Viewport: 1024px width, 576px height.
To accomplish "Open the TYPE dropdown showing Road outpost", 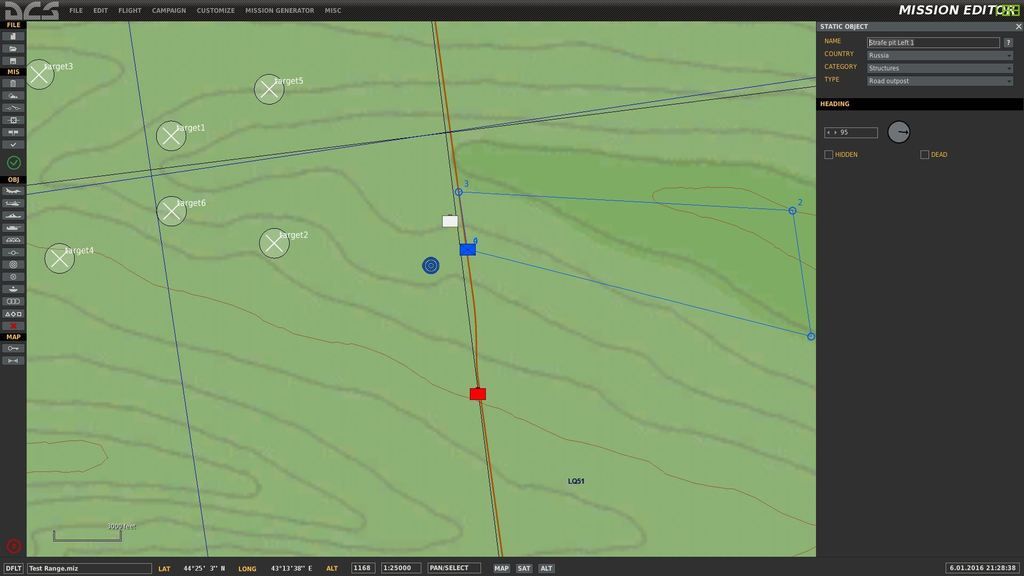I will pyautogui.click(x=939, y=81).
